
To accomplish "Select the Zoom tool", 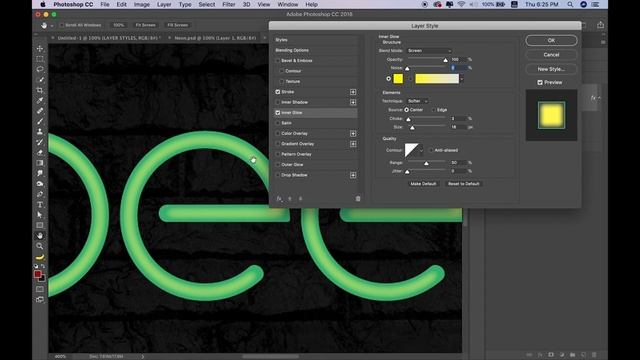I will tap(40, 246).
